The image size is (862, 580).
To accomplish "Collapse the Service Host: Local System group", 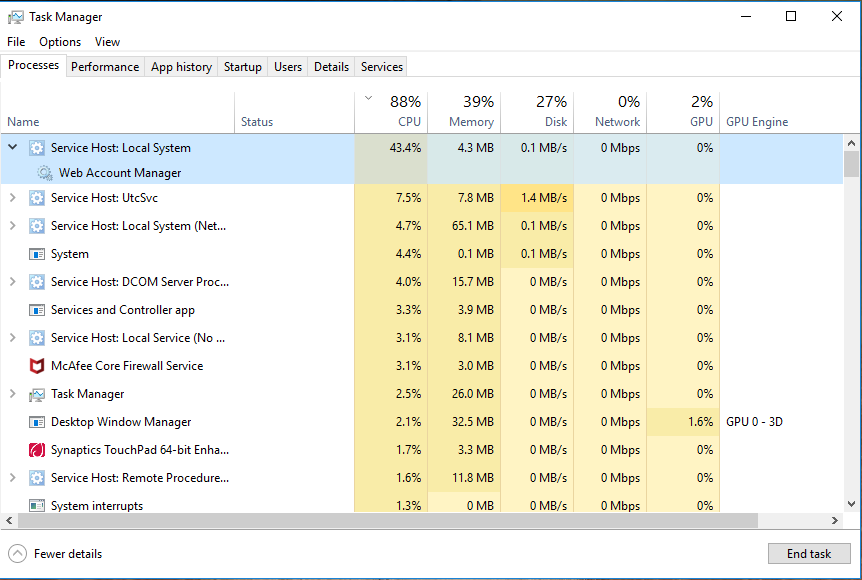I will [13, 147].
